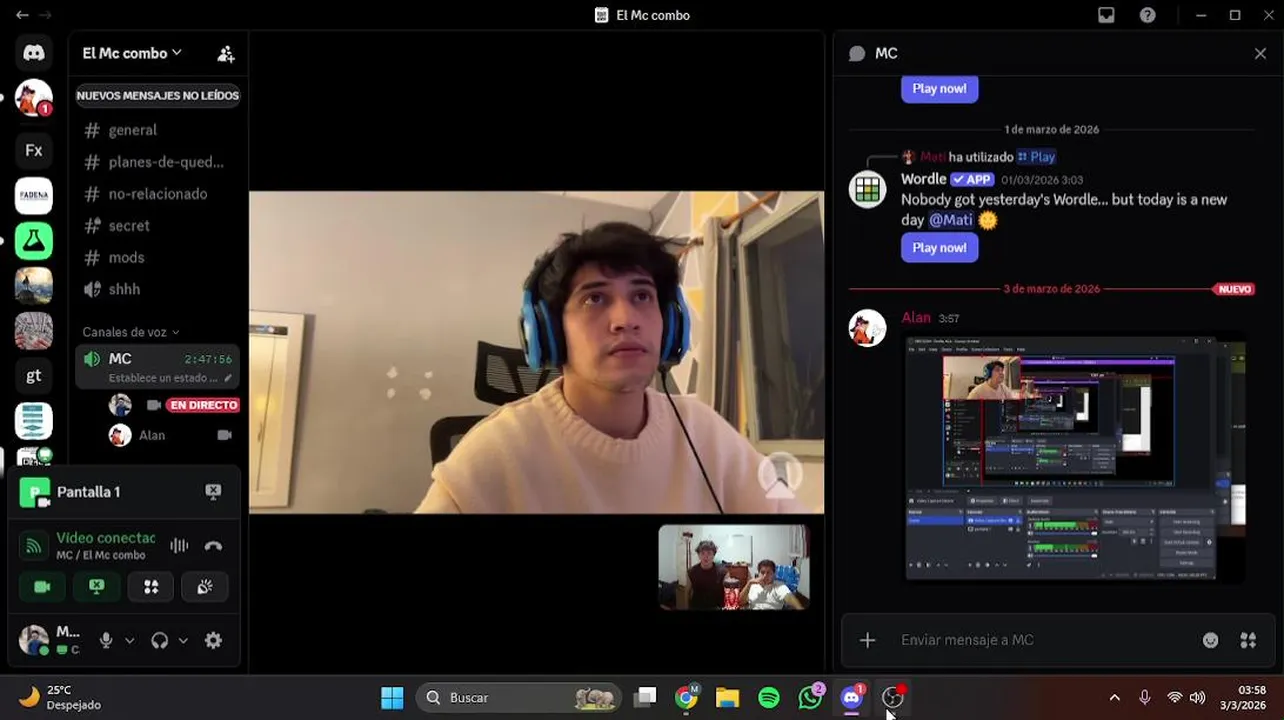This screenshot has width=1284, height=720.
Task: Open connection info signal icon
Action: [34, 546]
